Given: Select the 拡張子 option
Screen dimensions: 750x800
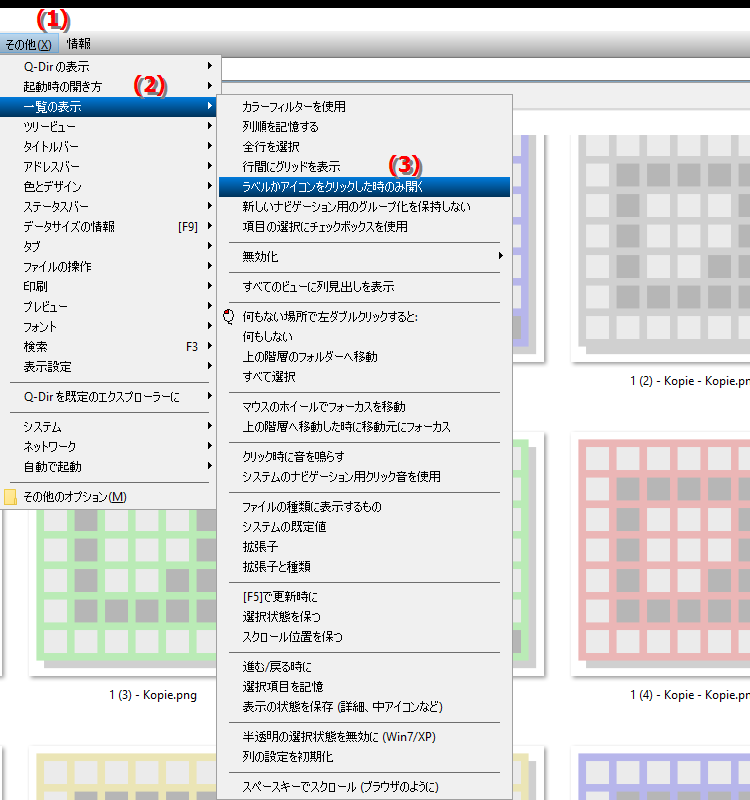Looking at the screenshot, I should tap(364, 546).
